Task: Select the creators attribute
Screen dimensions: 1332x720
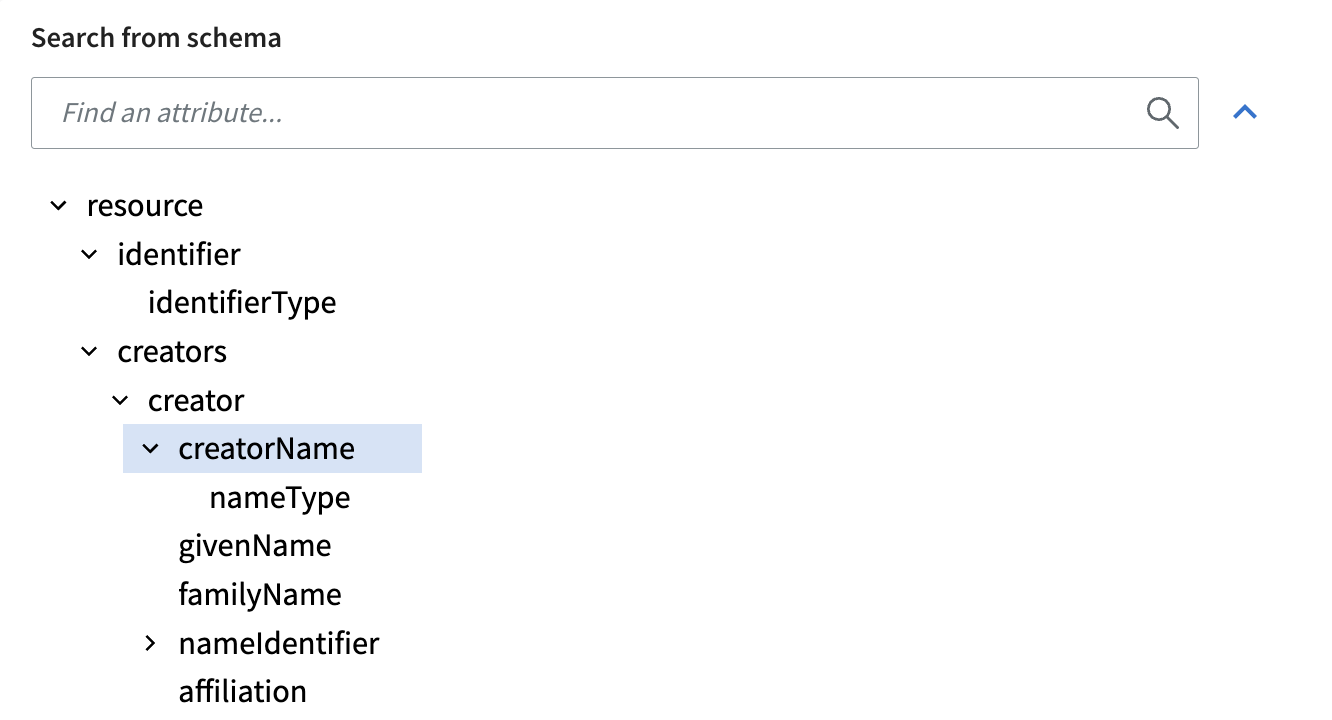Action: click(x=172, y=352)
